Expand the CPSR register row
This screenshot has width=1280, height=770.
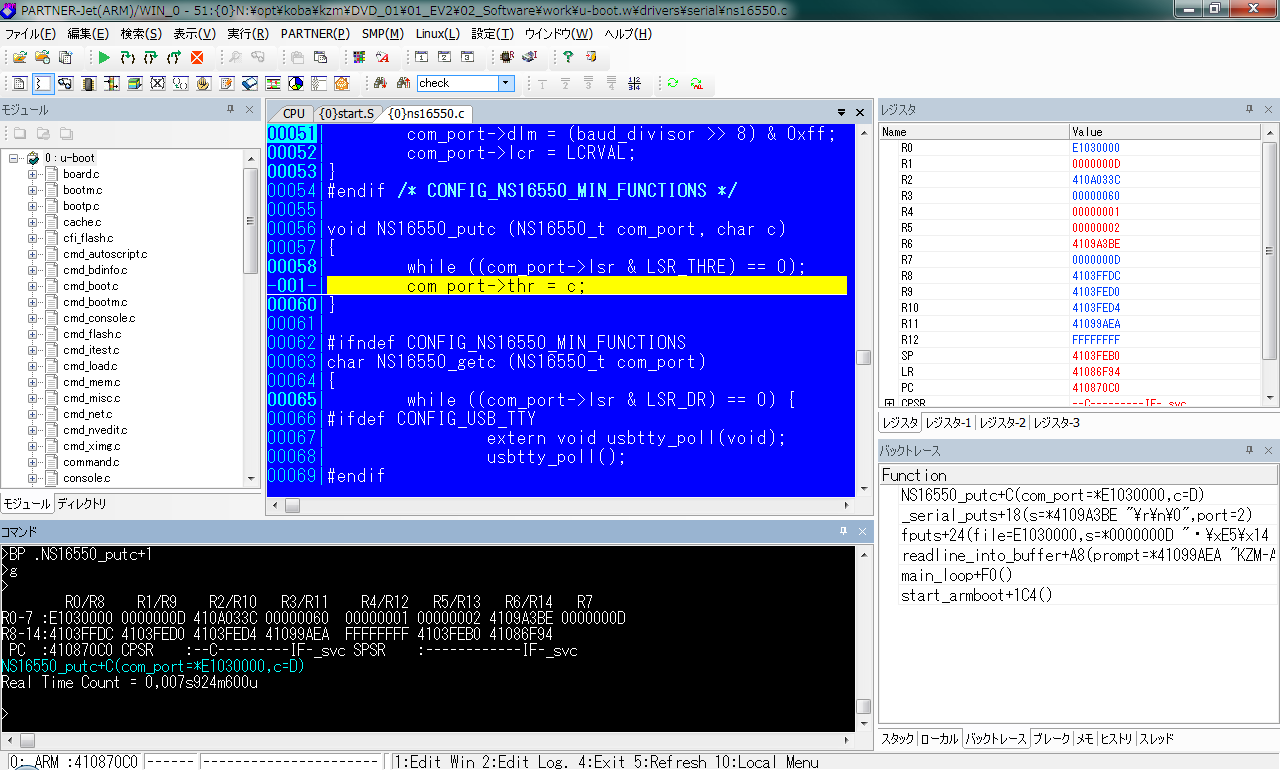[x=889, y=403]
